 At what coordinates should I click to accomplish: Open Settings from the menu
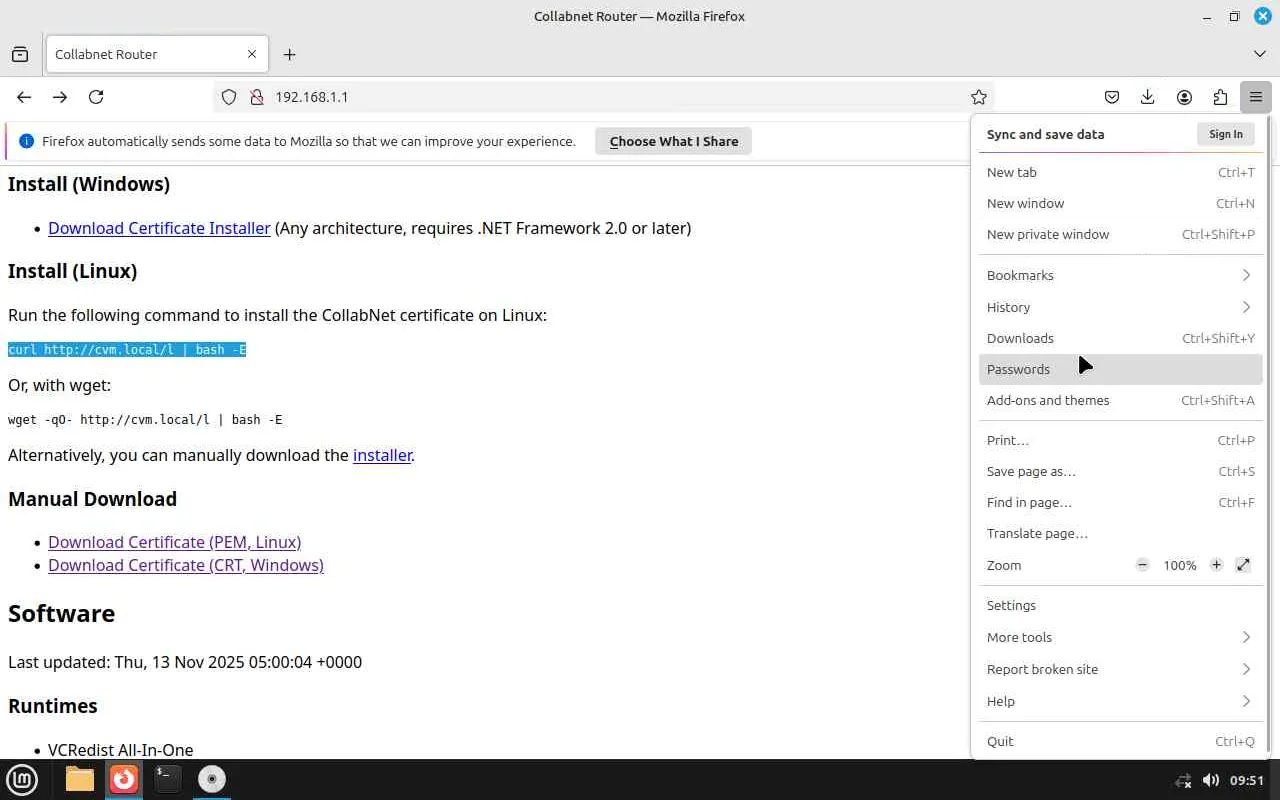[1120, 605]
